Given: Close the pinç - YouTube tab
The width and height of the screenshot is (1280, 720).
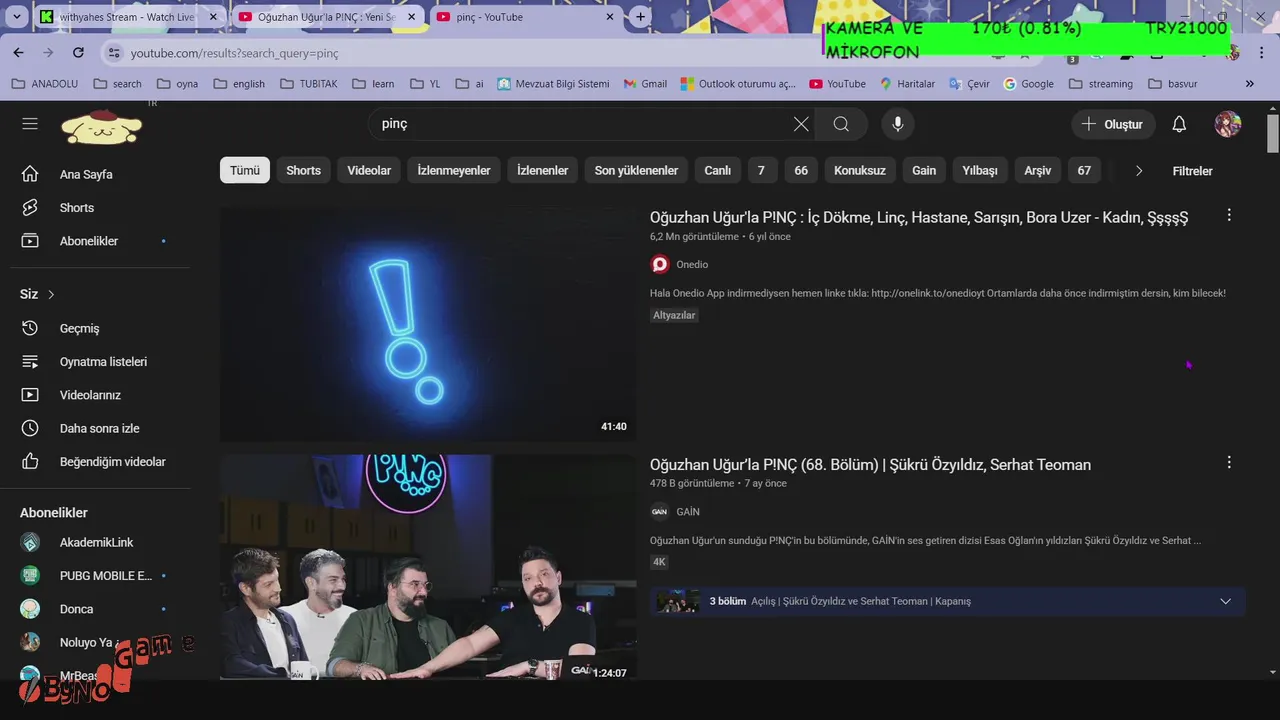Looking at the screenshot, I should 610,17.
